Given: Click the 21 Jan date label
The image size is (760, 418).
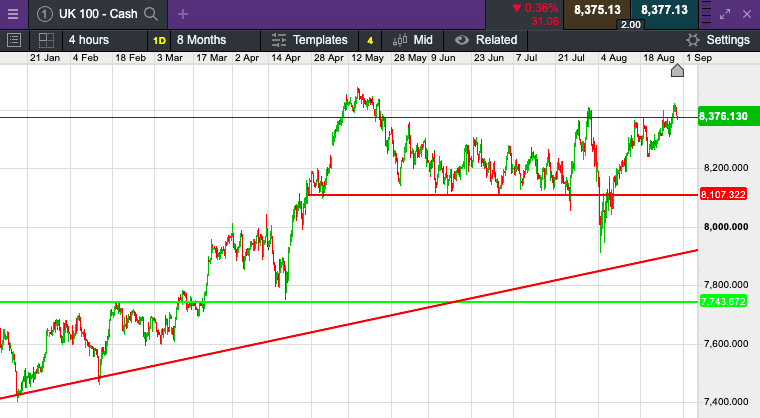Looking at the screenshot, I should pos(45,58).
